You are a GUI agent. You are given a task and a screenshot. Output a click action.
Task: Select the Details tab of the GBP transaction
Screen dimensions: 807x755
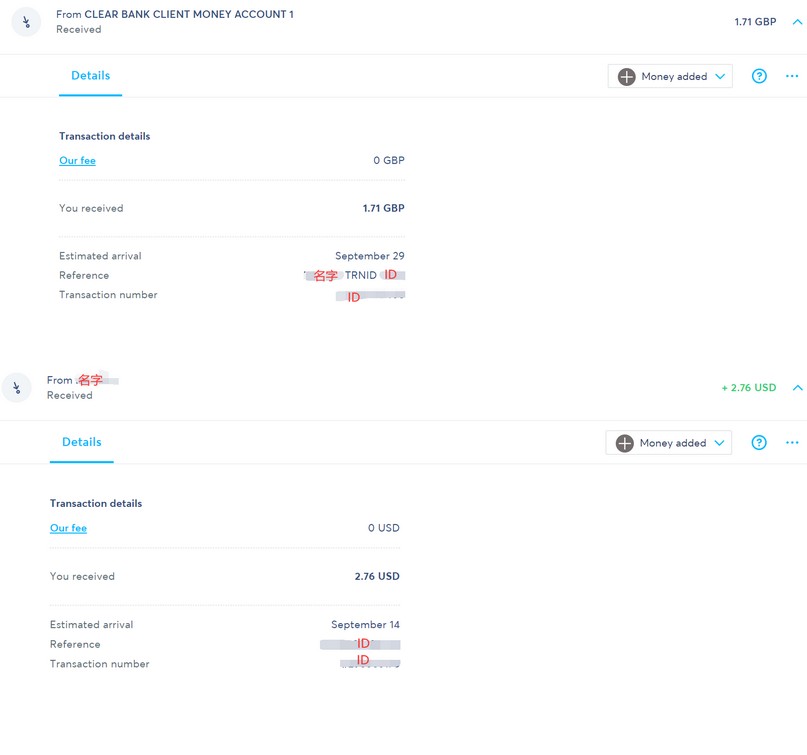pos(90,76)
